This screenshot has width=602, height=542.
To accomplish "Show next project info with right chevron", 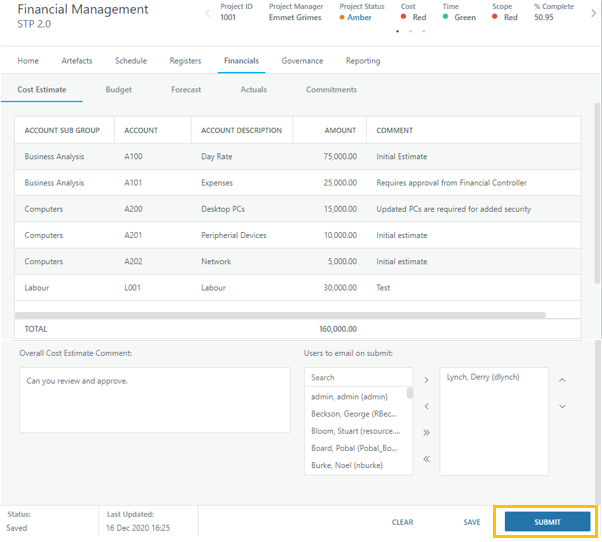I will coord(594,13).
